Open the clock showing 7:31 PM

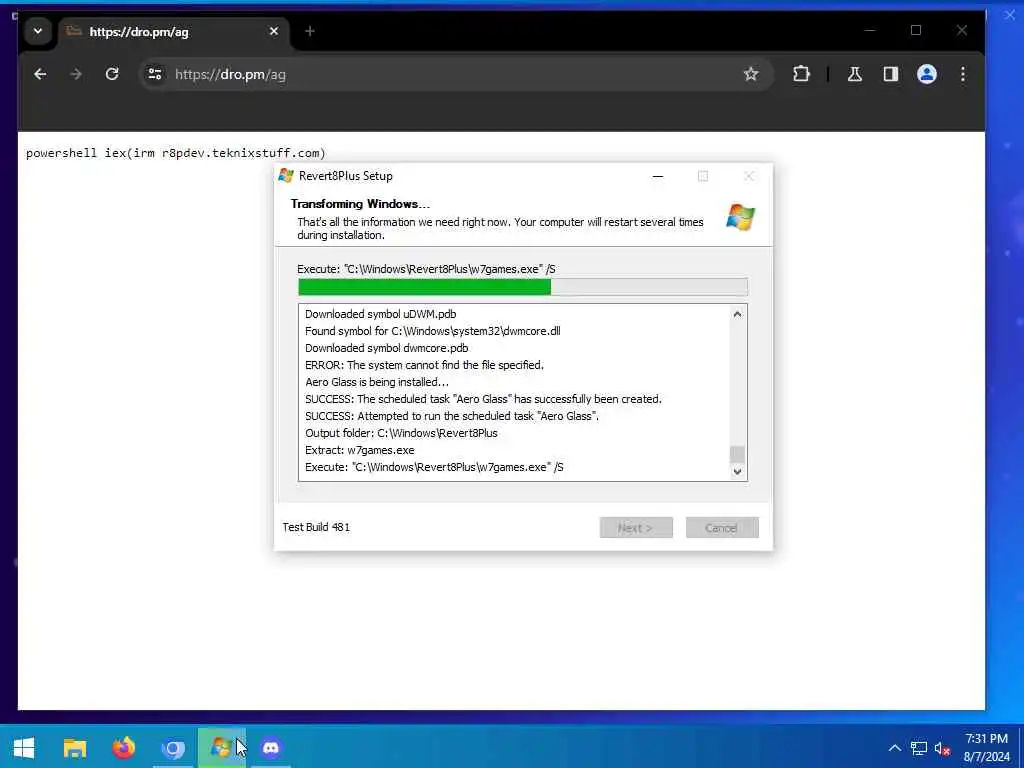pyautogui.click(x=987, y=748)
